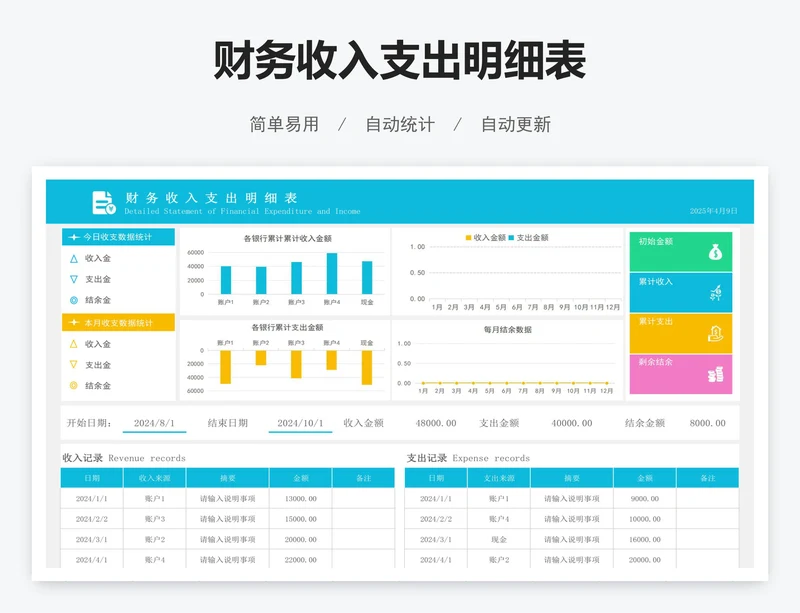
Task: Click the document icon in the blue header
Action: [104, 202]
